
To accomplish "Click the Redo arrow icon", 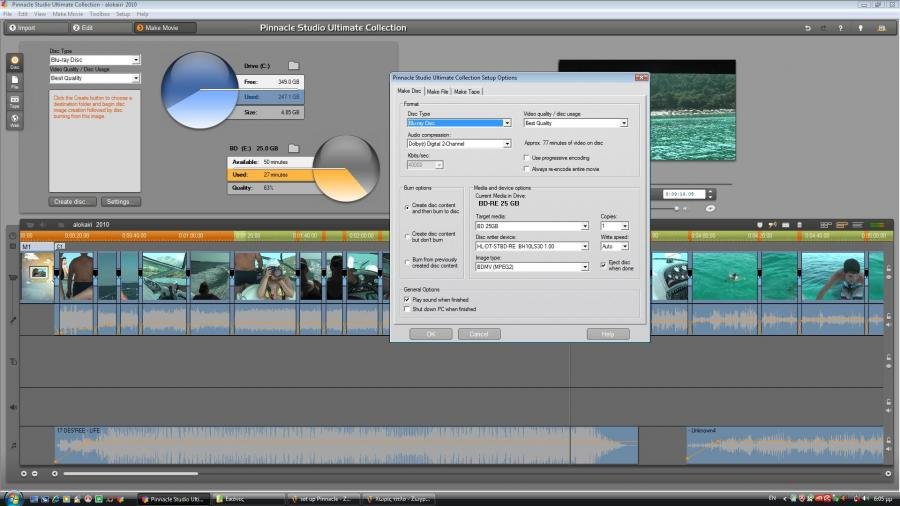I will click(823, 28).
